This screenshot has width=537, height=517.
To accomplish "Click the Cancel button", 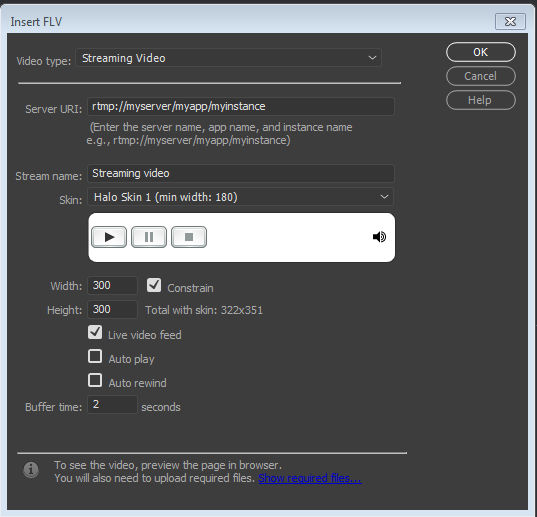I will (x=481, y=76).
